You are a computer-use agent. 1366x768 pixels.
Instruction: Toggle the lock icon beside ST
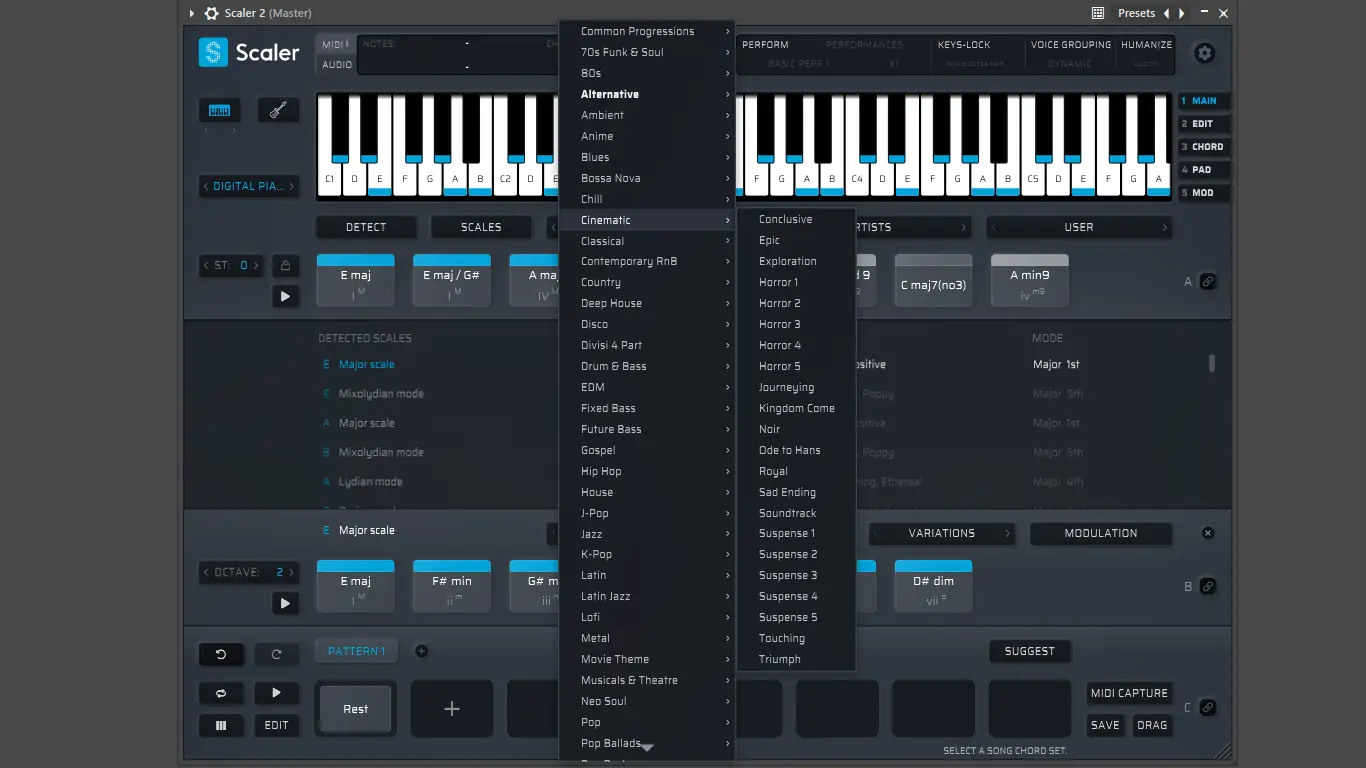pyautogui.click(x=285, y=265)
